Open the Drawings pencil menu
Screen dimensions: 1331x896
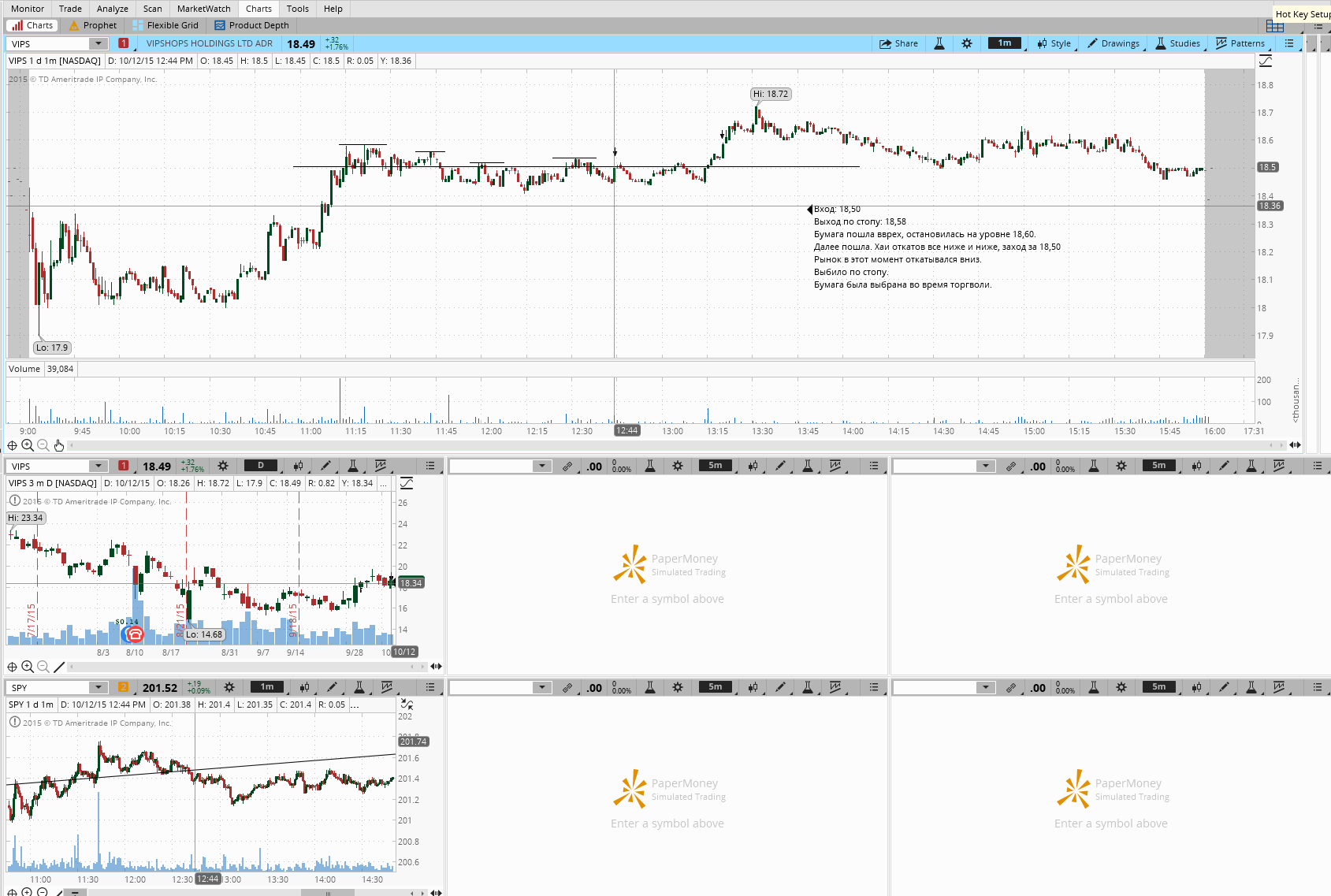point(1113,43)
